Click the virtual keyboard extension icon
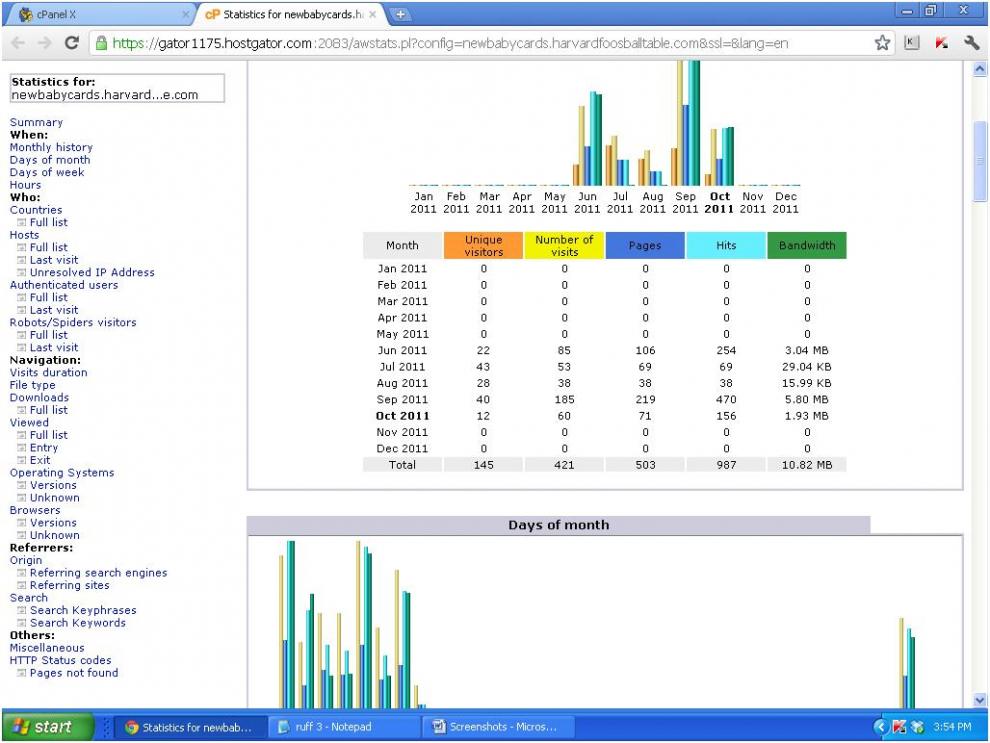This screenshot has height=743, width=990. coord(912,43)
